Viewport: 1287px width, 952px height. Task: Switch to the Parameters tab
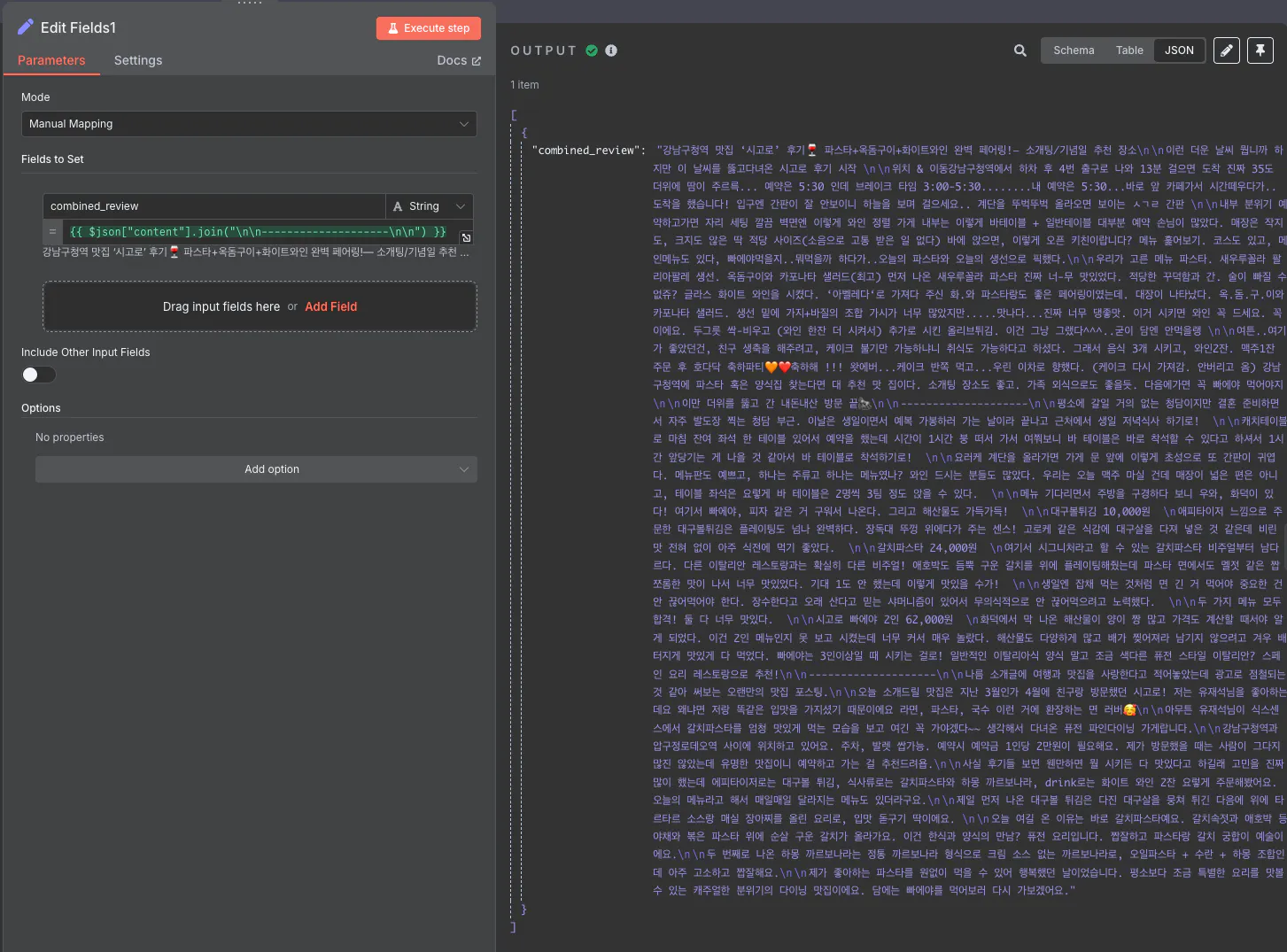pyautogui.click(x=51, y=60)
